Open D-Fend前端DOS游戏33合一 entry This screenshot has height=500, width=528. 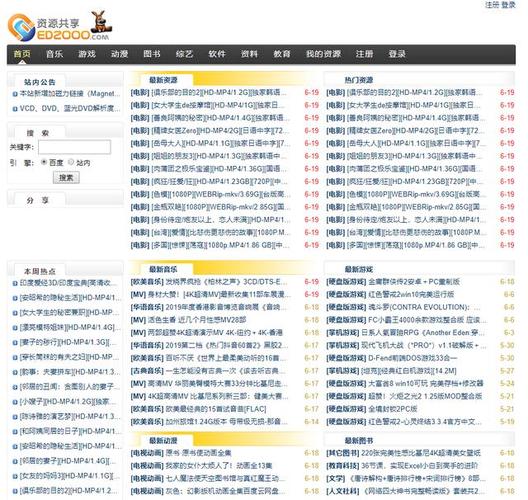click(x=413, y=358)
